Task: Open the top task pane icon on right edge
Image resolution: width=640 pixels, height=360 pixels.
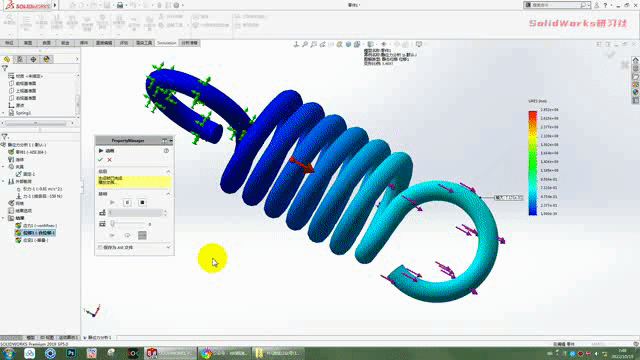Action: point(636,60)
